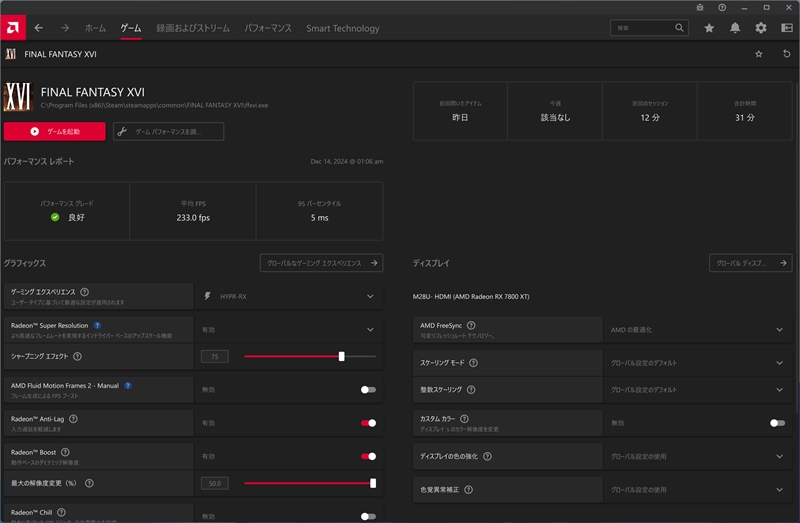800x523 pixels.
Task: Open ディスプレイの色の強化 dropdown
Action: [697, 456]
